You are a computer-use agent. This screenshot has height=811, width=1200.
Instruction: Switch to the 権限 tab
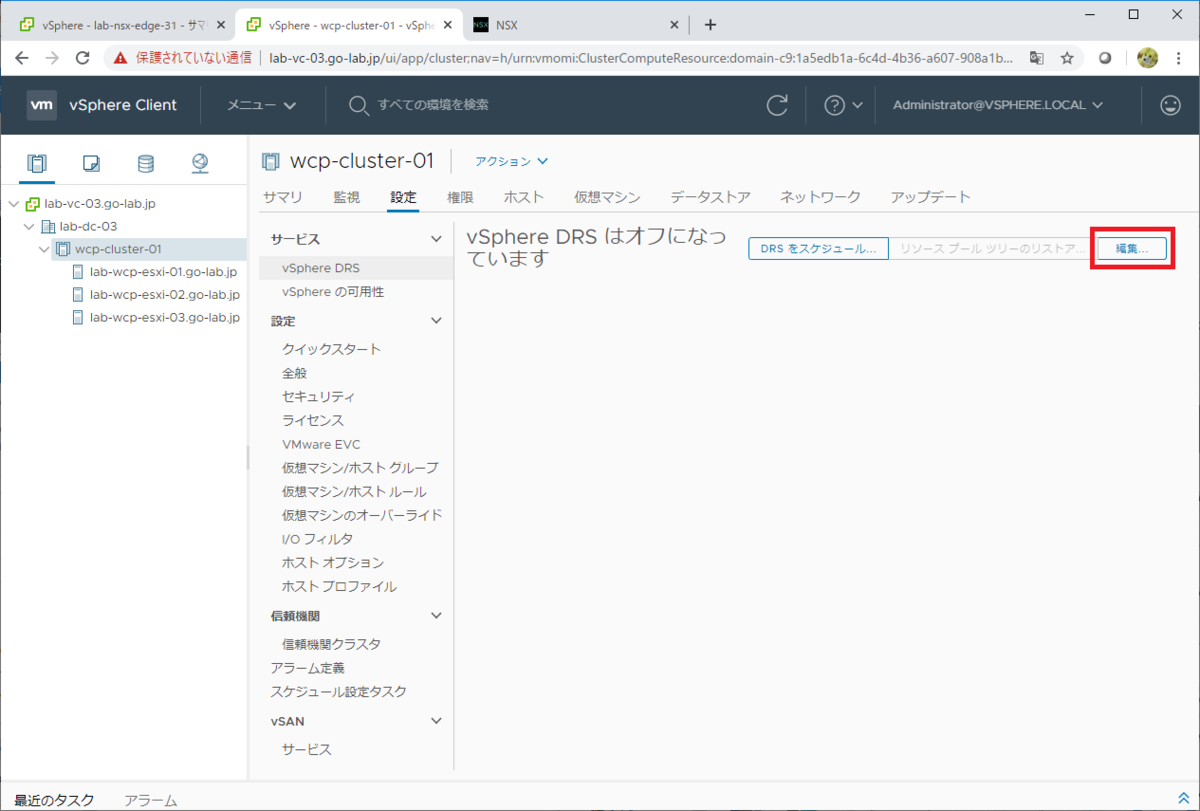(x=461, y=197)
